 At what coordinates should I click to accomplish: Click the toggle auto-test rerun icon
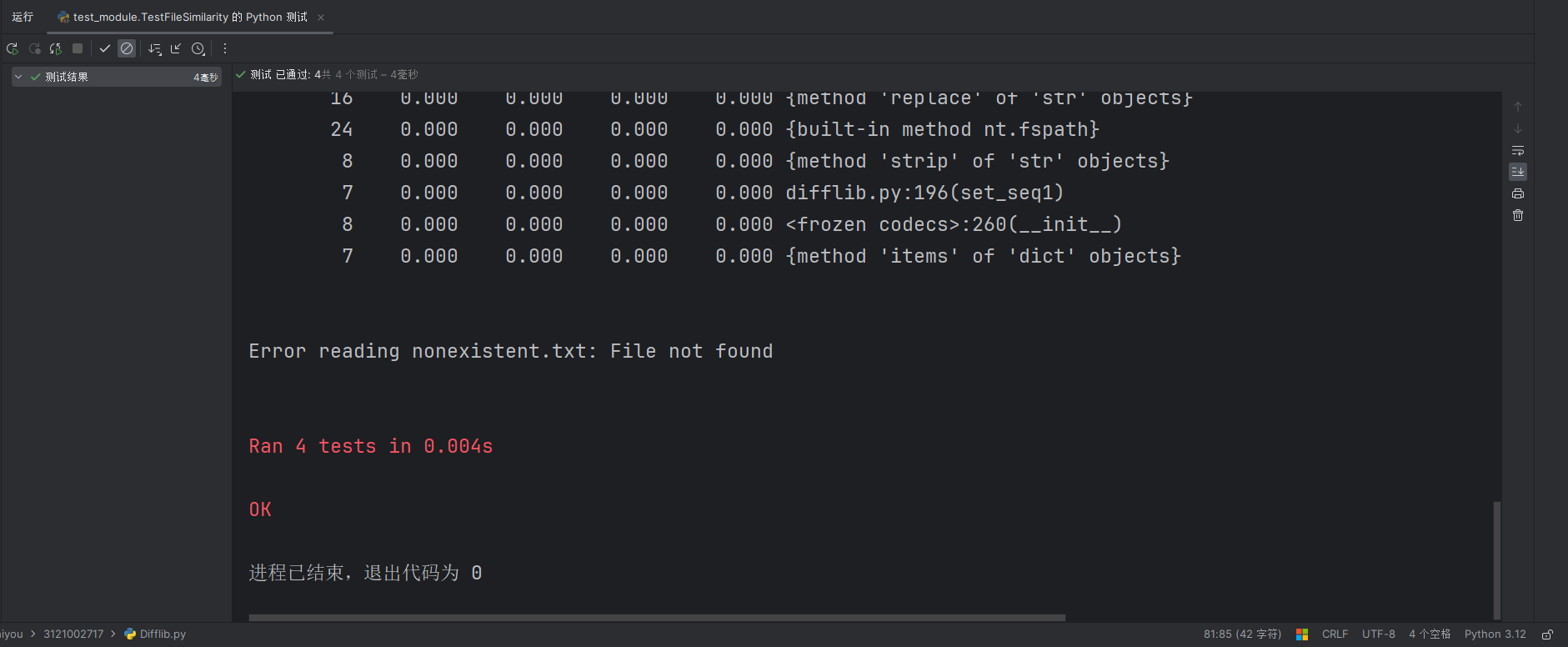(56, 49)
